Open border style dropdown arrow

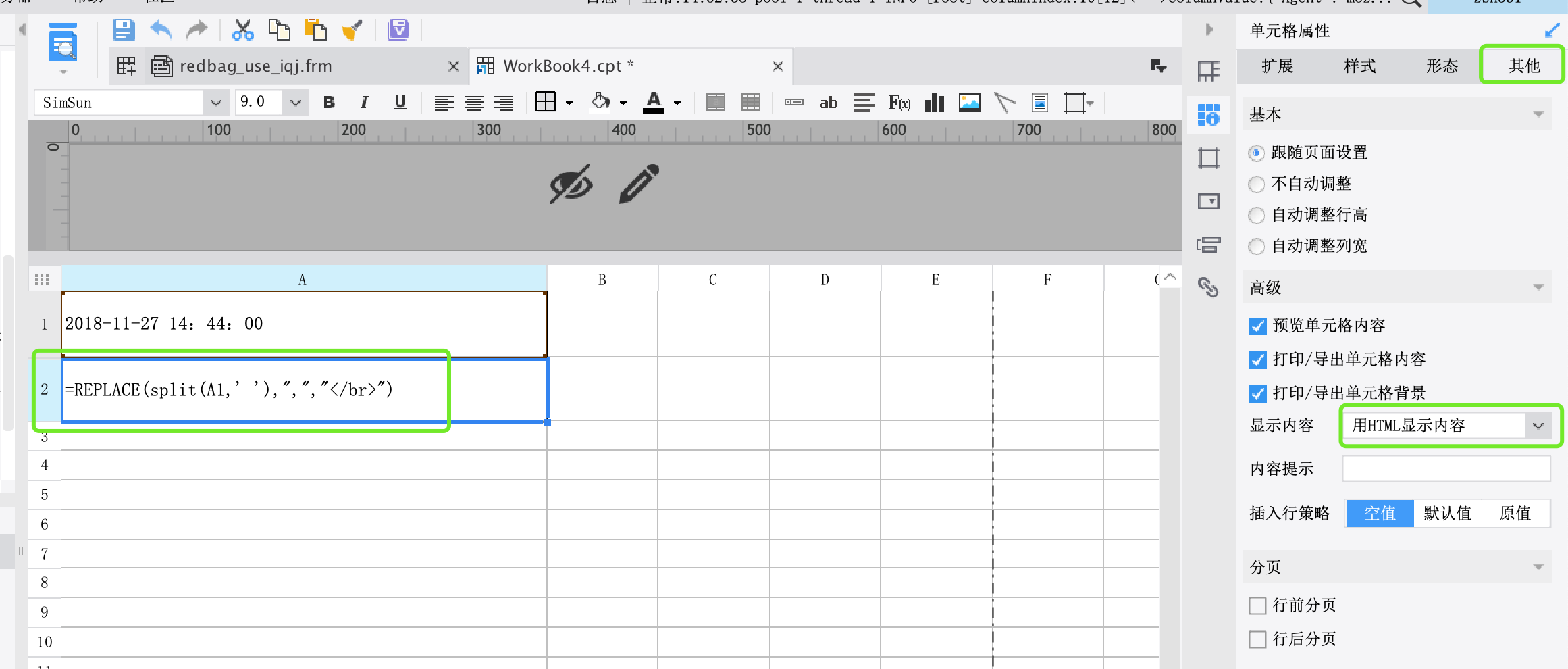click(569, 103)
